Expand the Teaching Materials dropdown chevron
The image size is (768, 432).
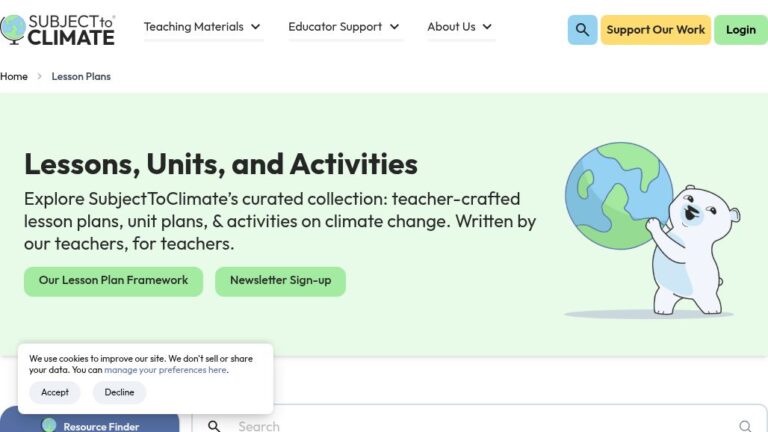256,27
